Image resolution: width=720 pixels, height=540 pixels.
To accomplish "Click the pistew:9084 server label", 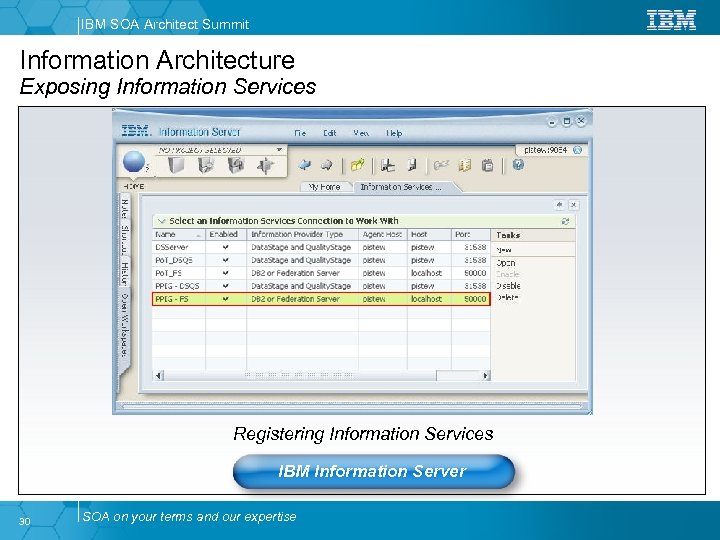I will tap(546, 150).
